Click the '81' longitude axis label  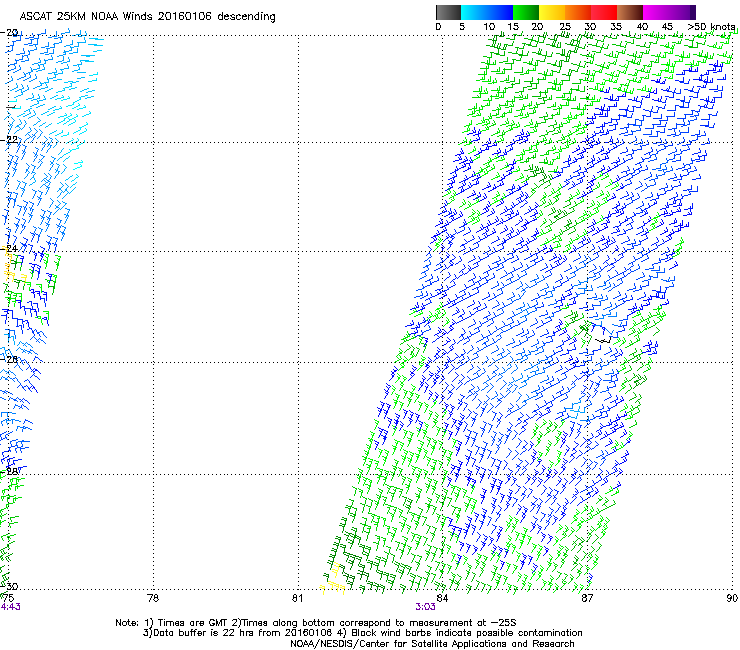tap(297, 598)
